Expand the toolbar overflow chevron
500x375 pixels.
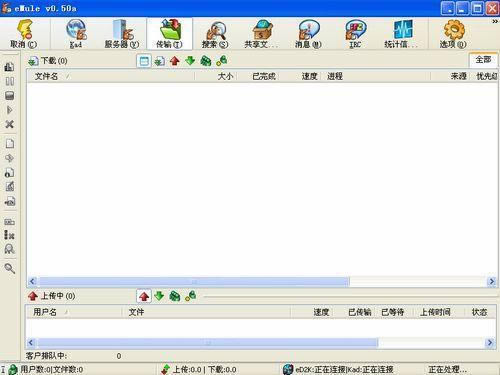coord(495,22)
